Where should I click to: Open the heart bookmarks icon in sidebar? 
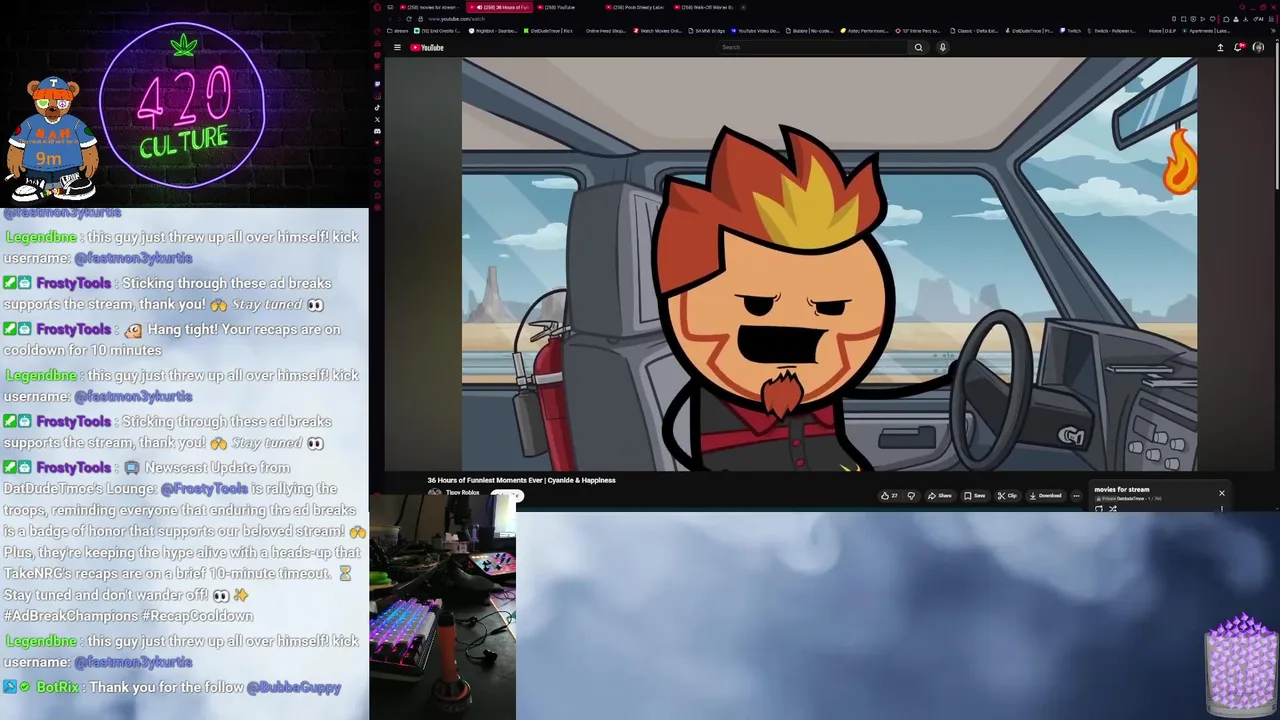click(377, 172)
